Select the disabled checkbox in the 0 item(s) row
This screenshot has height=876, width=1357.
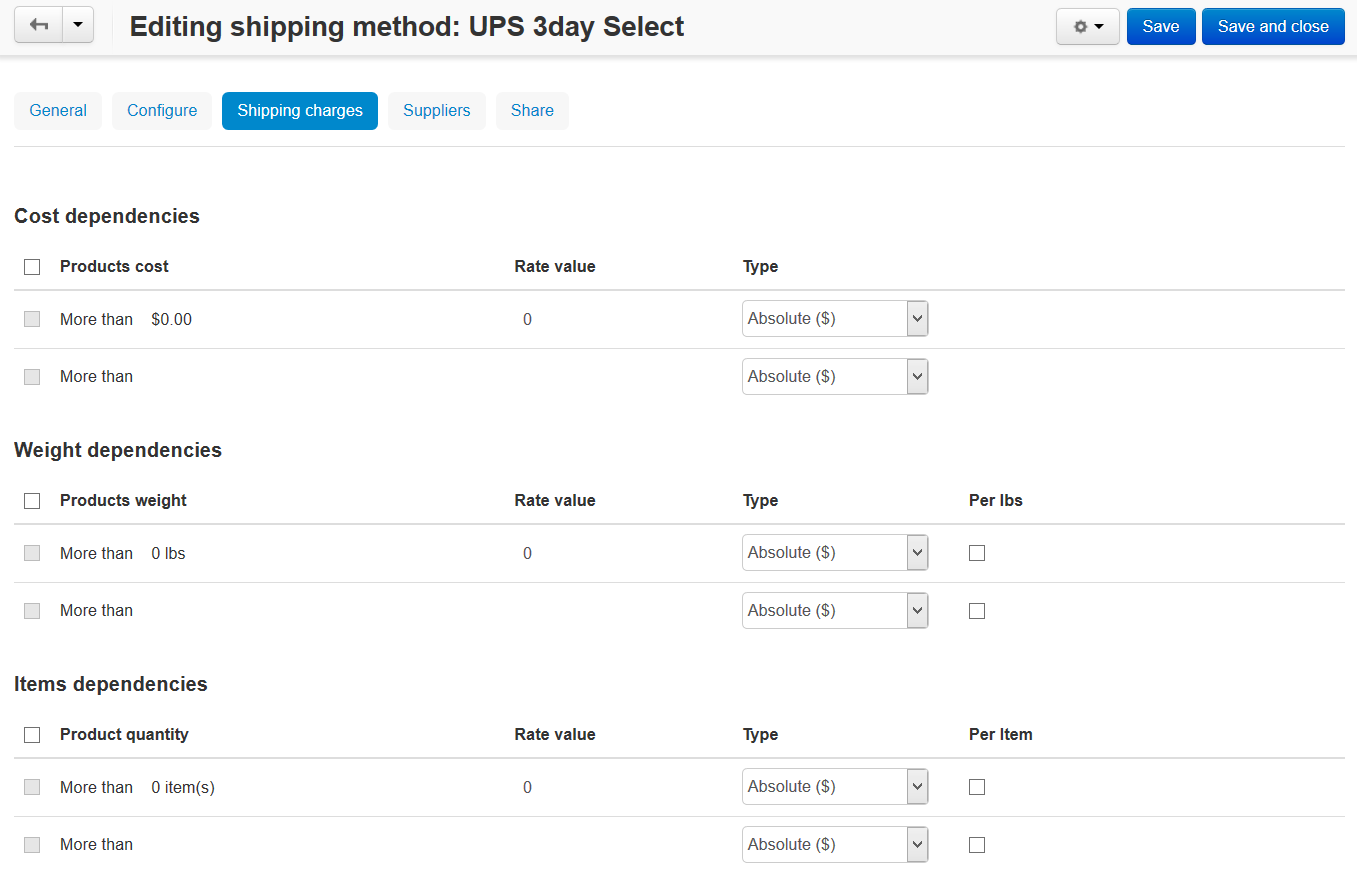(32, 787)
